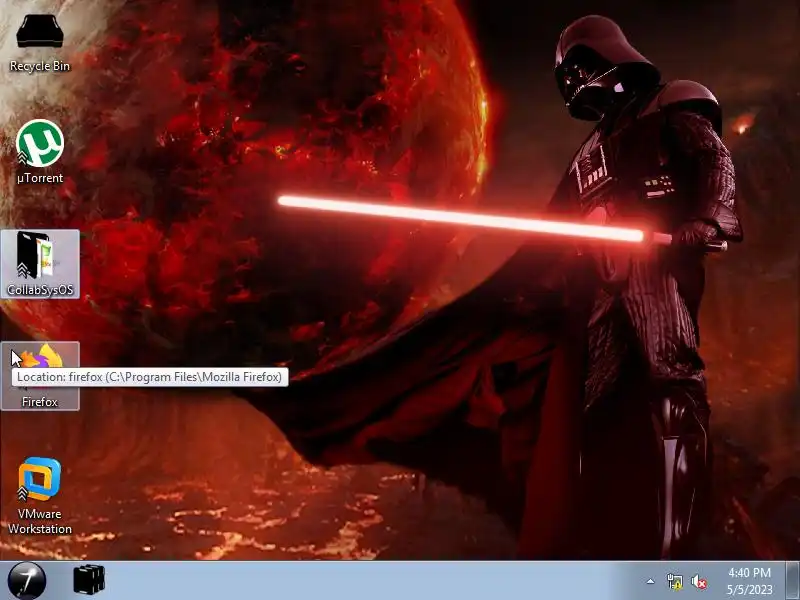Screen dimensions: 800x600
Task: Click the CollabSysOS label text
Action: point(40,290)
